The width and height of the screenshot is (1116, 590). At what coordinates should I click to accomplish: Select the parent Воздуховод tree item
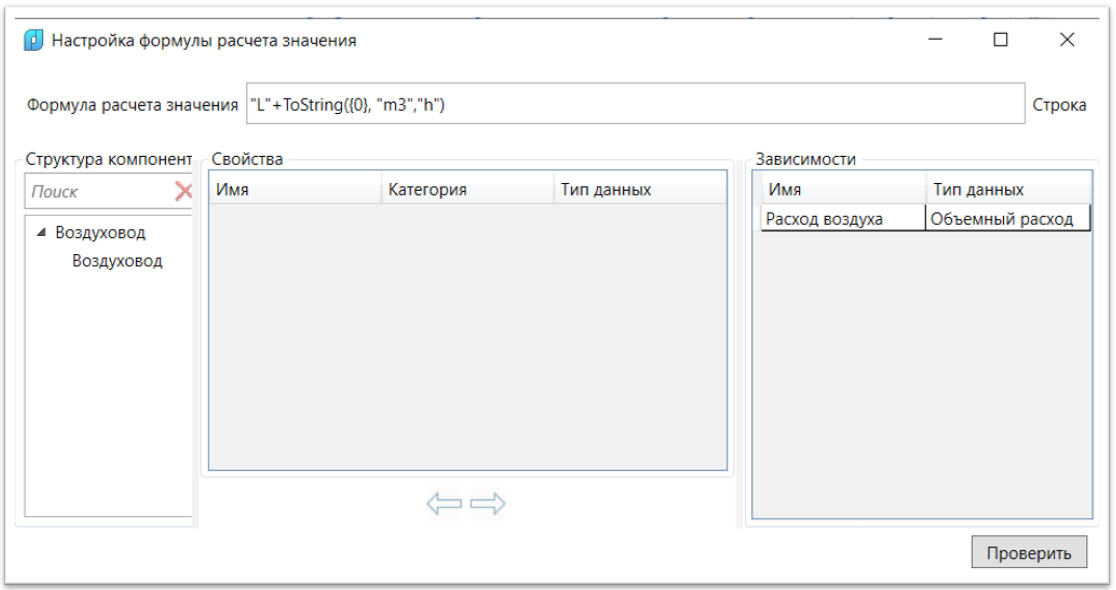(x=100, y=233)
